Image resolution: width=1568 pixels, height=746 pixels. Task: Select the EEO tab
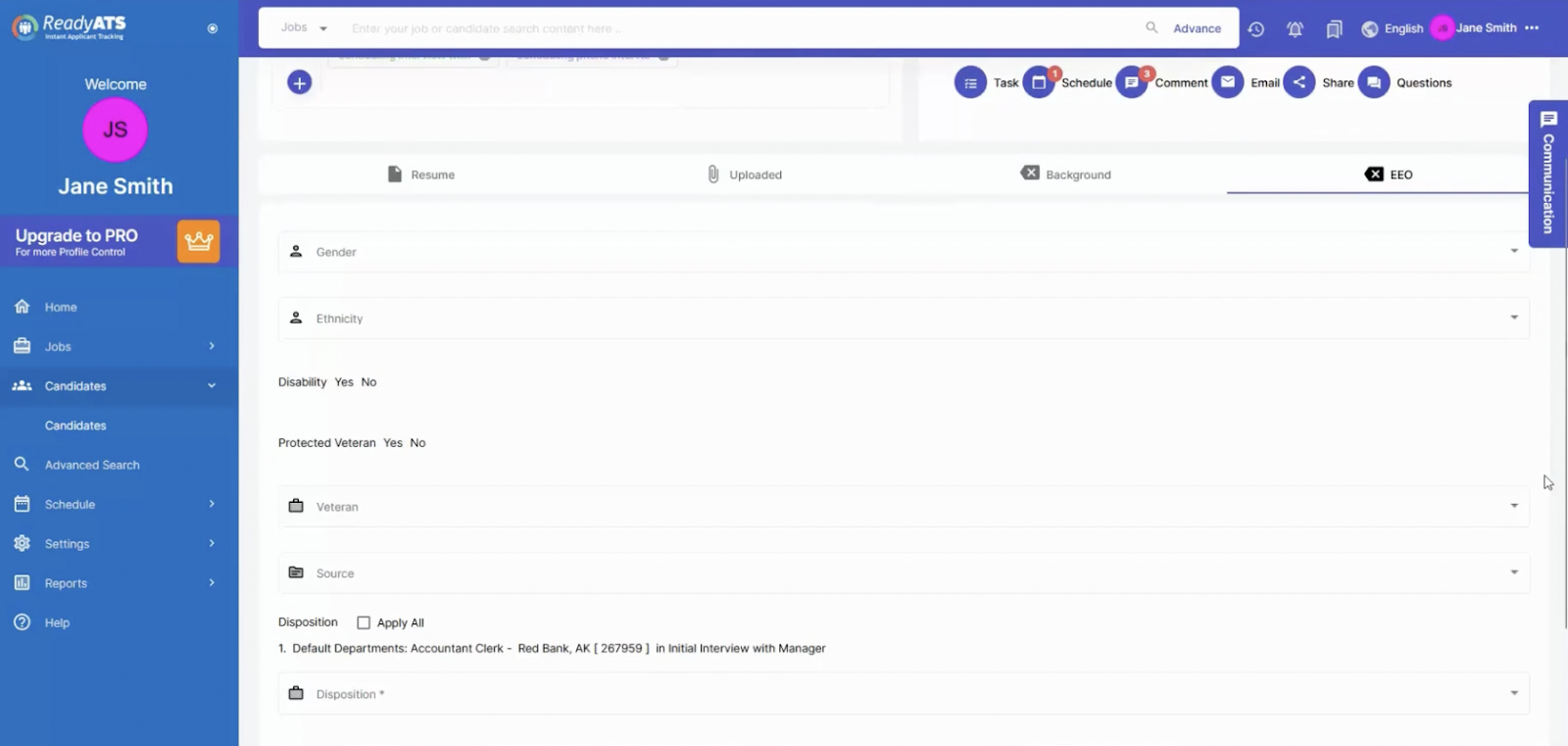tap(1388, 174)
